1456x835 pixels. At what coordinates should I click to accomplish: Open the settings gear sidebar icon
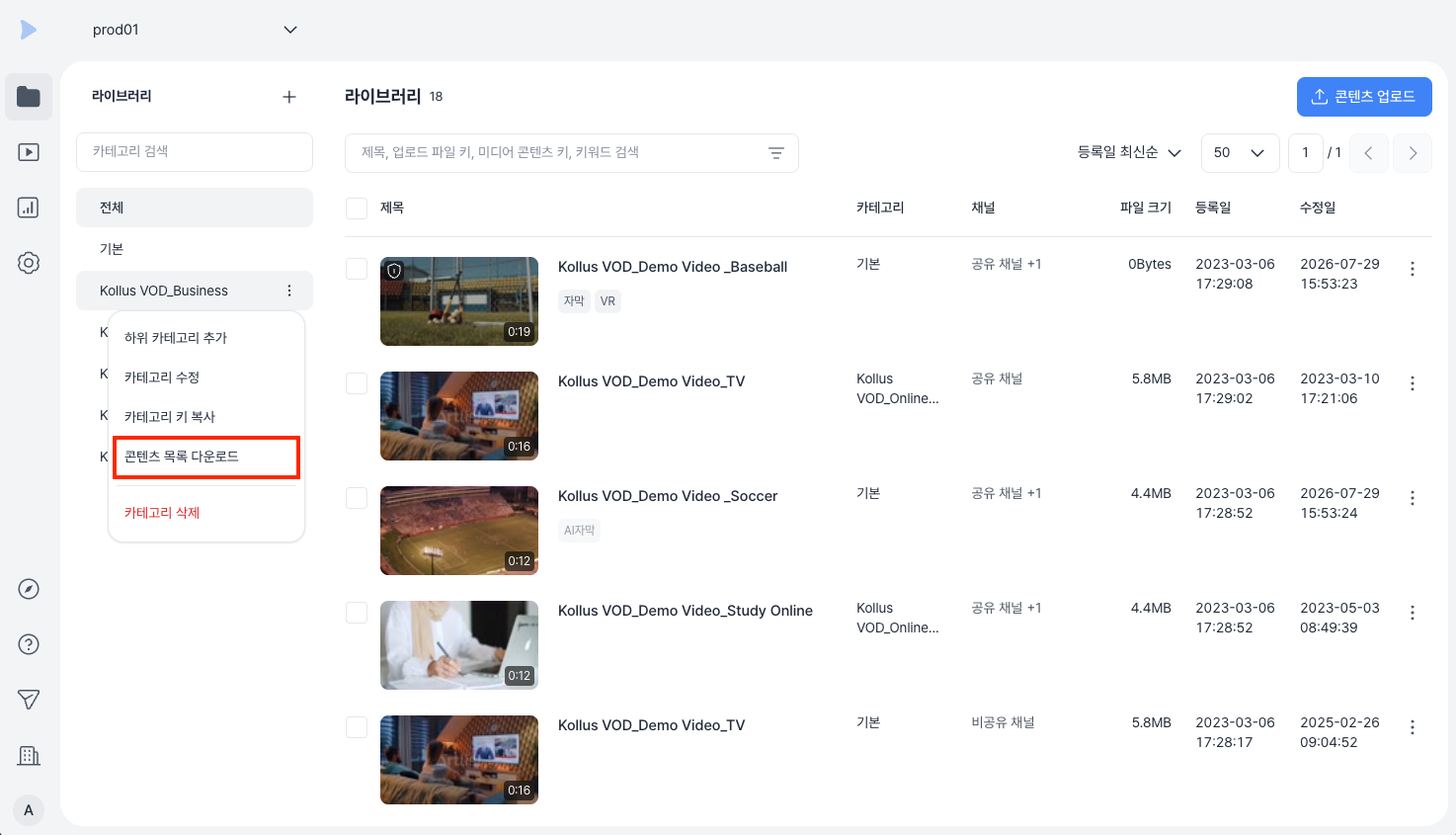click(29, 263)
